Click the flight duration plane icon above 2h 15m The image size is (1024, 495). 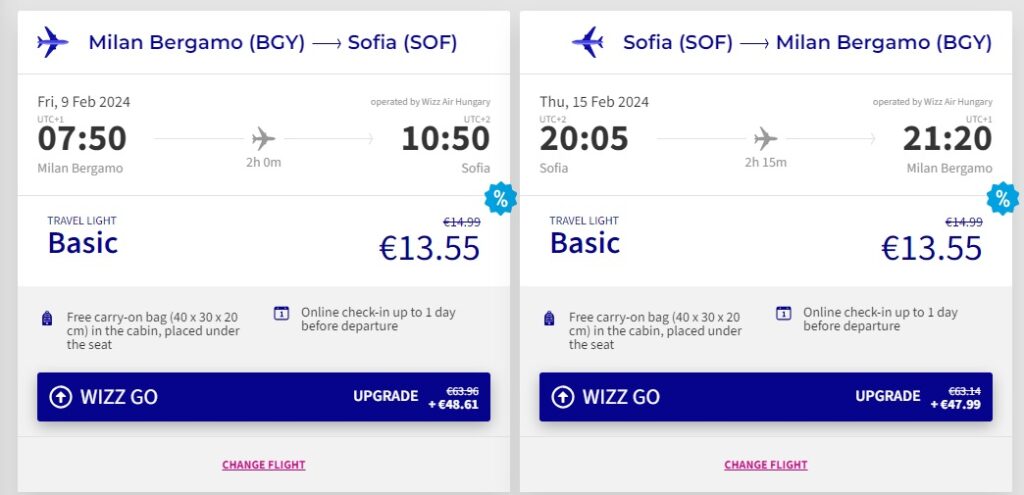pos(765,138)
